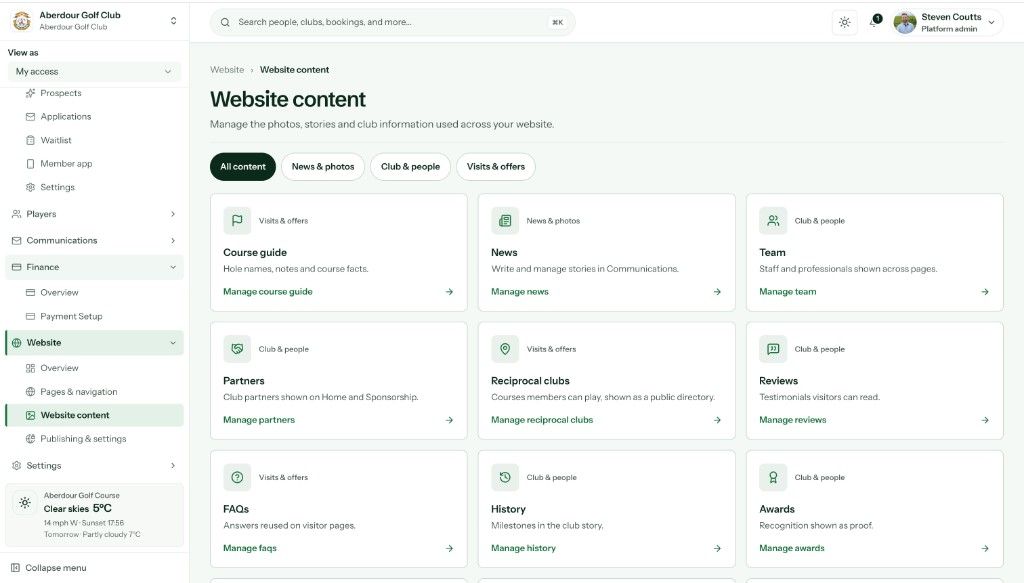Screen dimensions: 1024x583
Task: Open Steven Coutts account dropdown chevron
Action: coord(991,22)
